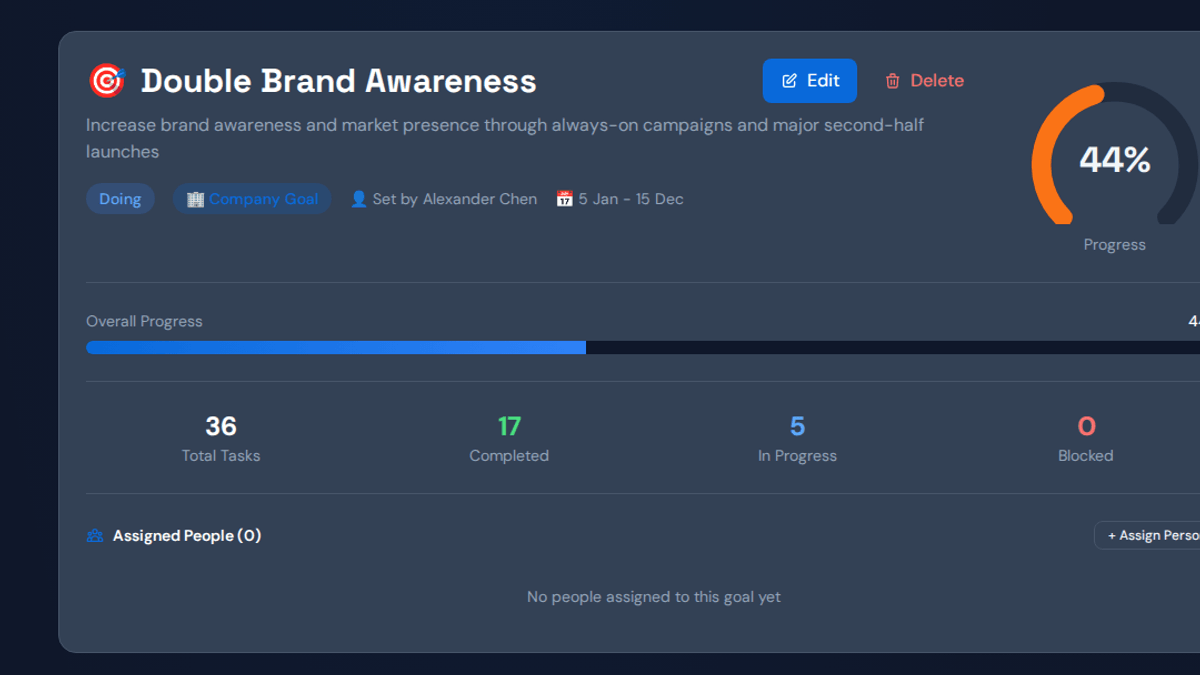The height and width of the screenshot is (675, 1200).
Task: Click the trash can icon beside Delete
Action: (893, 81)
